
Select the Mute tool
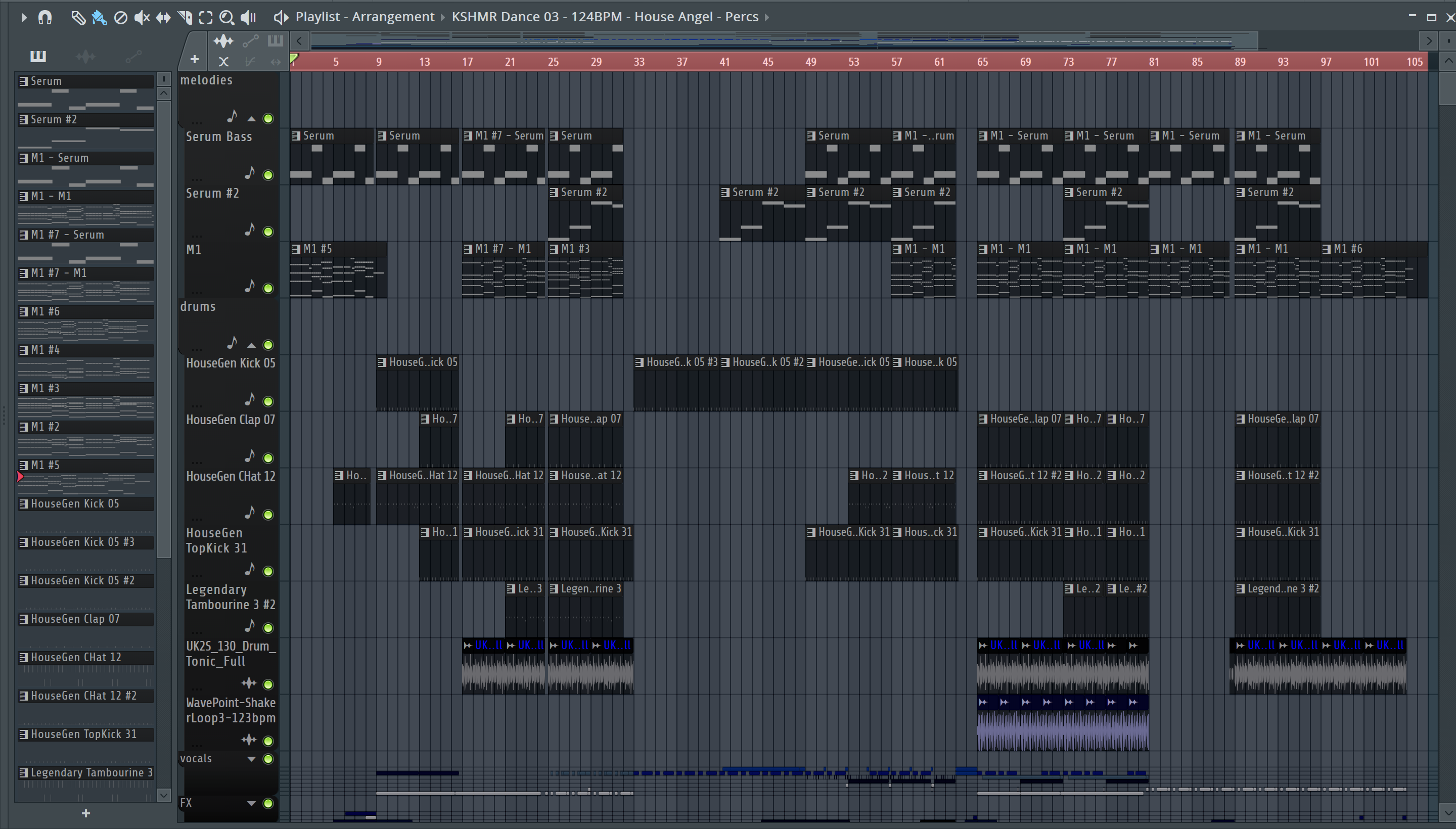[142, 18]
